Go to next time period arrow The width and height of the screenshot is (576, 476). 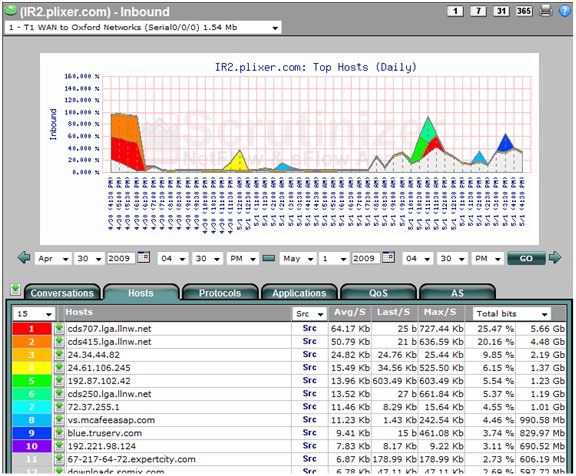point(555,257)
